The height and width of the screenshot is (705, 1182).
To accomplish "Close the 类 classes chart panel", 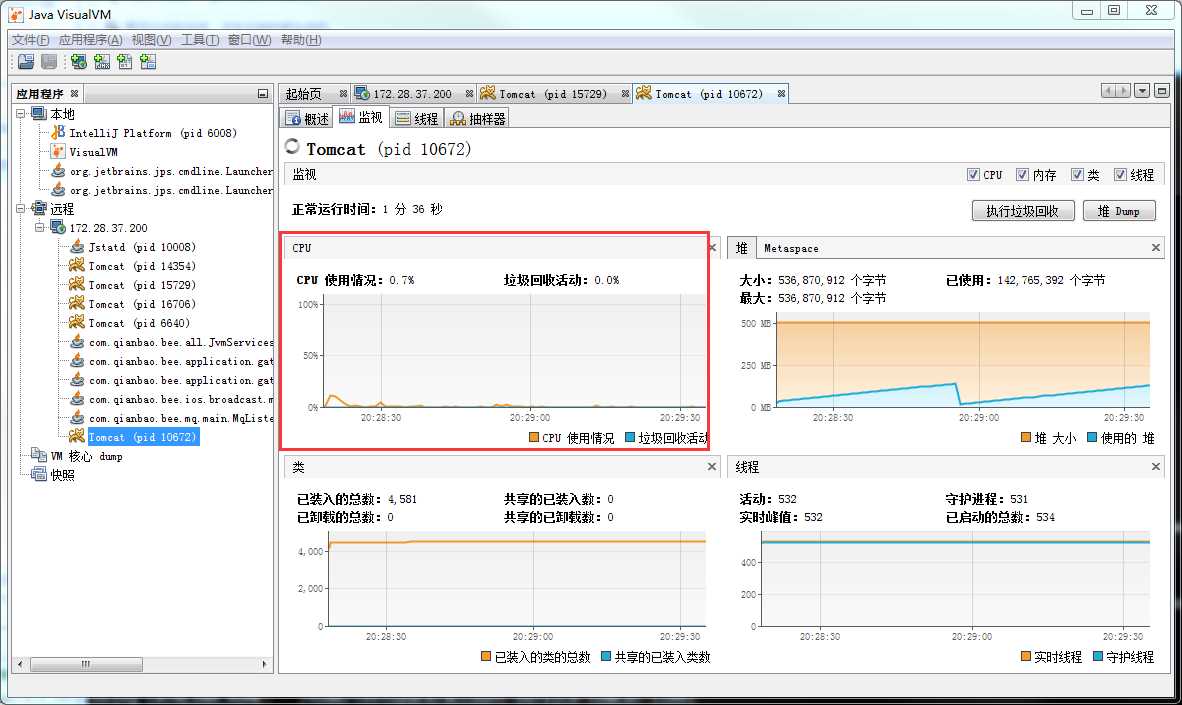I will (x=712, y=467).
